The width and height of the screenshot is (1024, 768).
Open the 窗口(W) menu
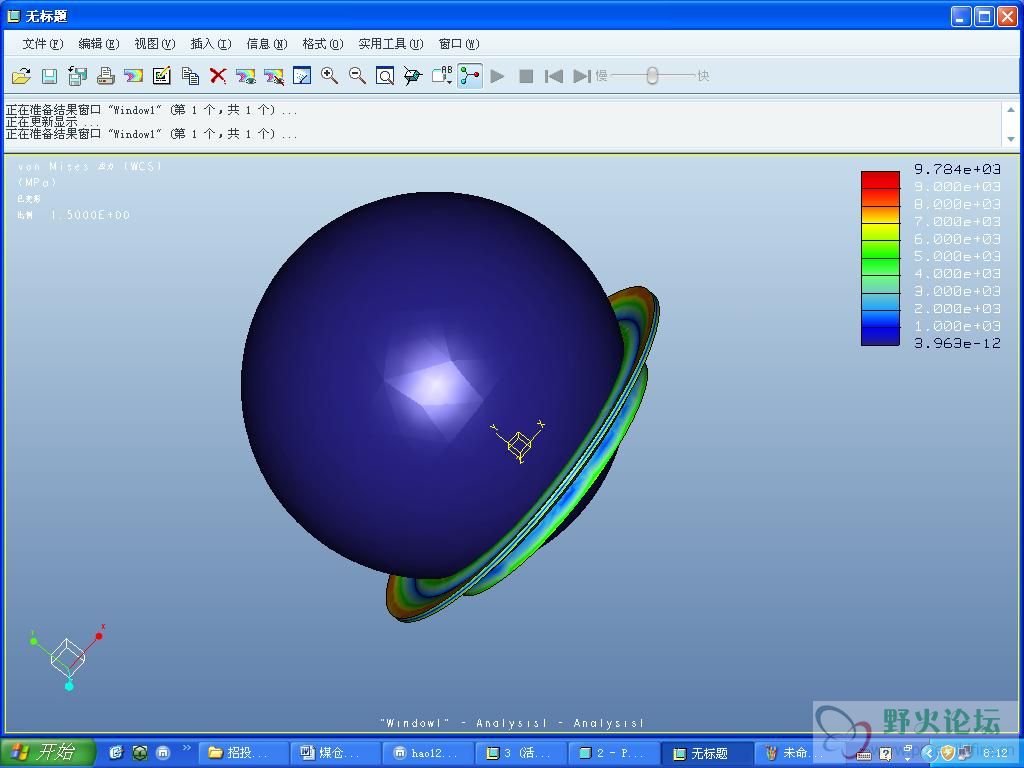459,44
